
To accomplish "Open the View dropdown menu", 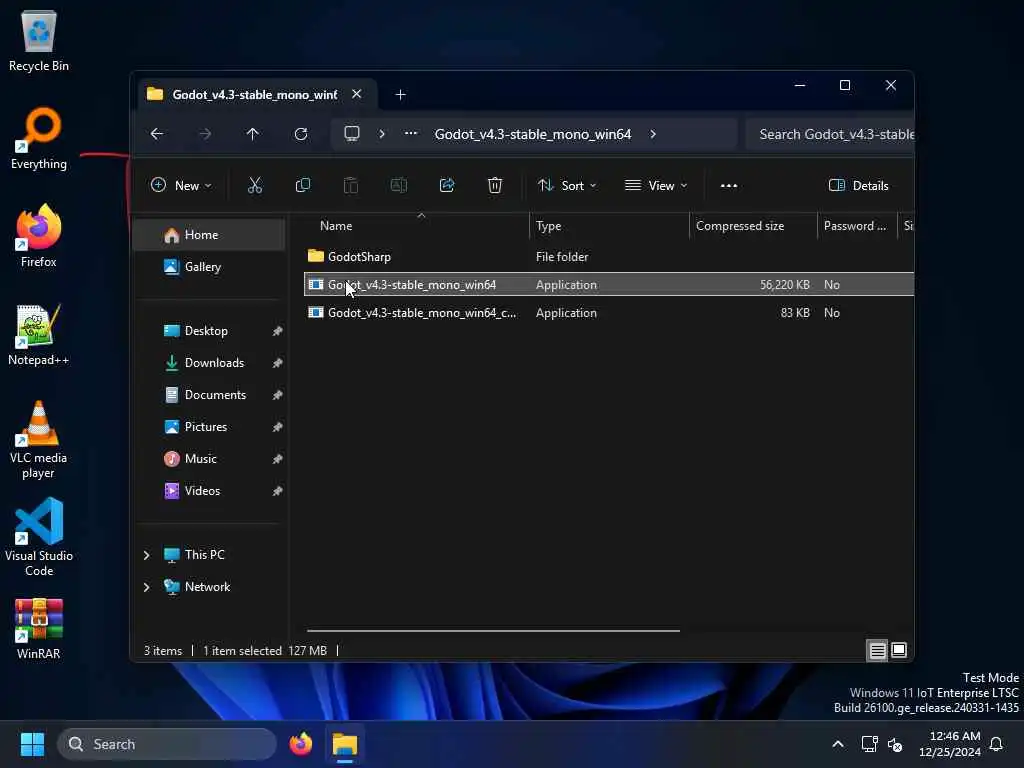I will pos(656,185).
